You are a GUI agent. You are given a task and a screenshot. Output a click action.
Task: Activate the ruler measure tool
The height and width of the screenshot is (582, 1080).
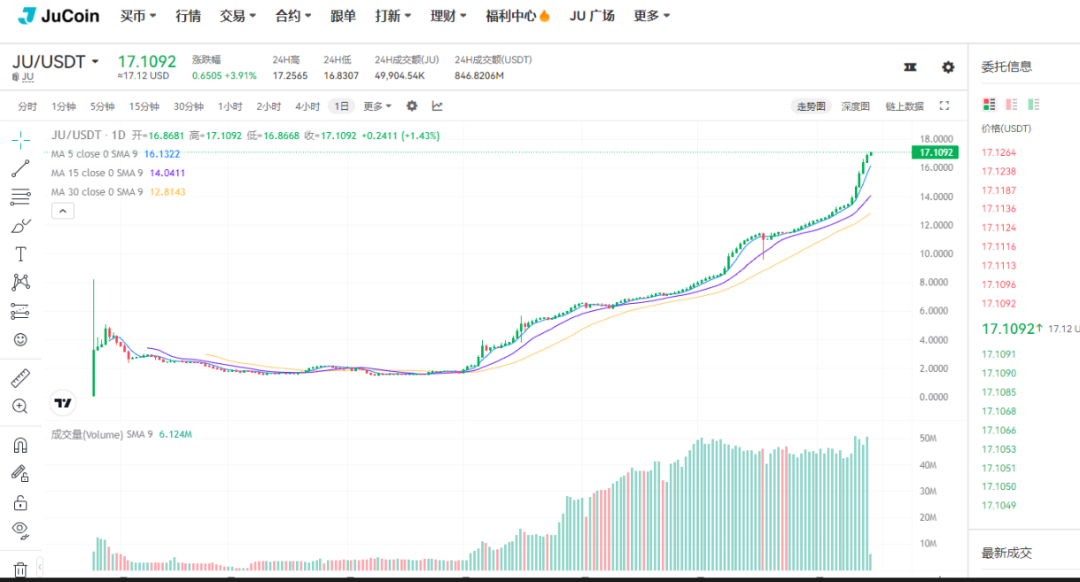click(x=20, y=378)
